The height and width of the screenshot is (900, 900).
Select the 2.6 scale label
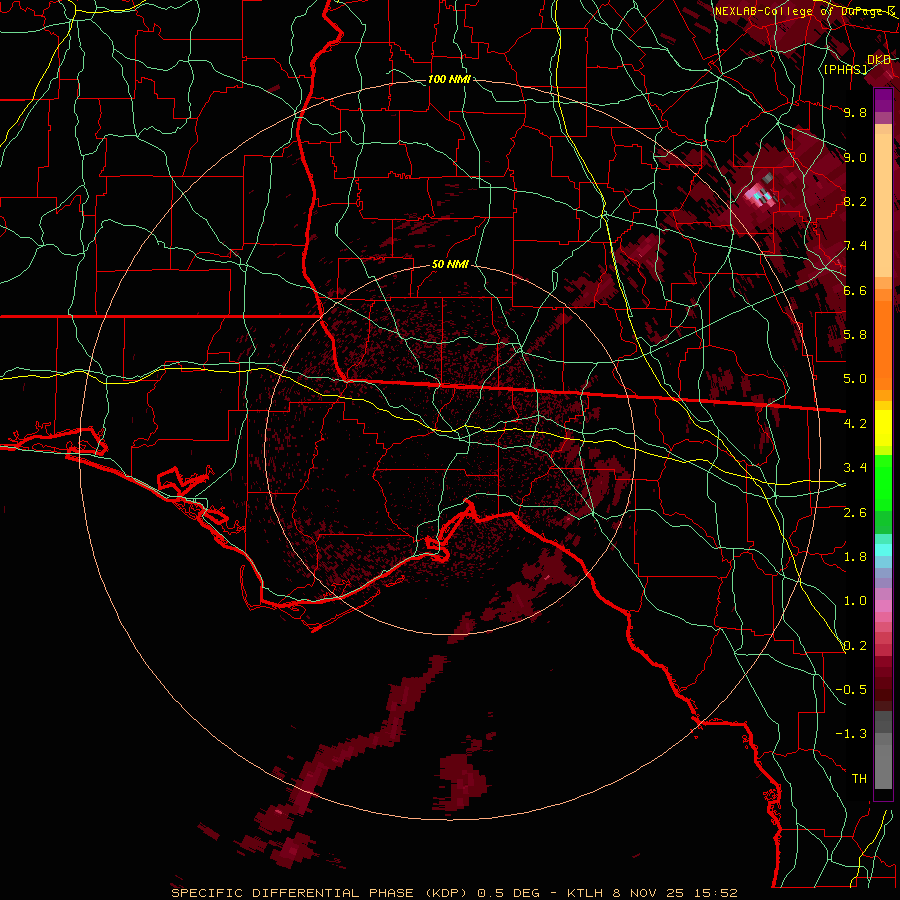(x=855, y=512)
